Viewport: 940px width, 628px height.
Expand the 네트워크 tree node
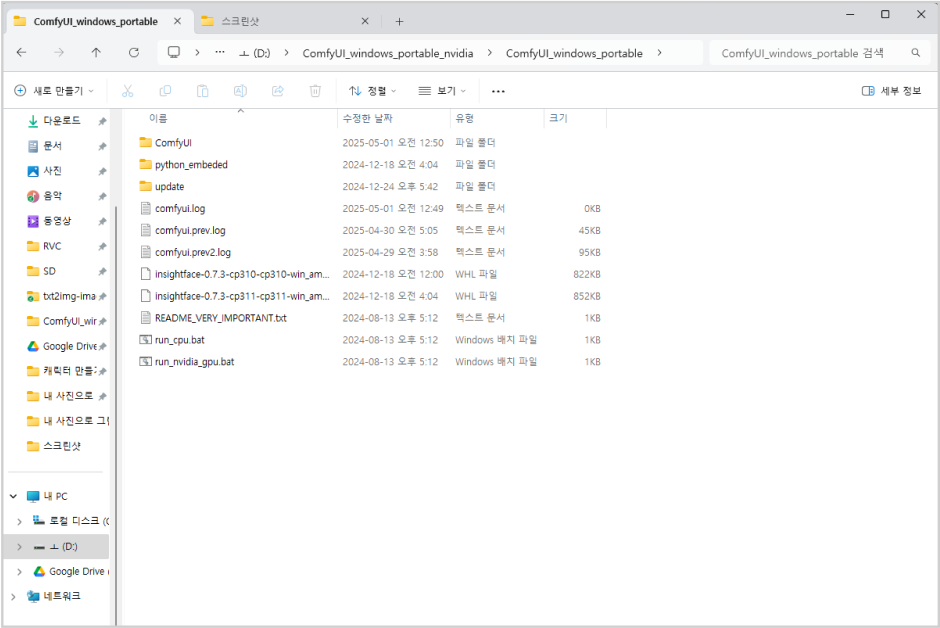click(x=13, y=596)
